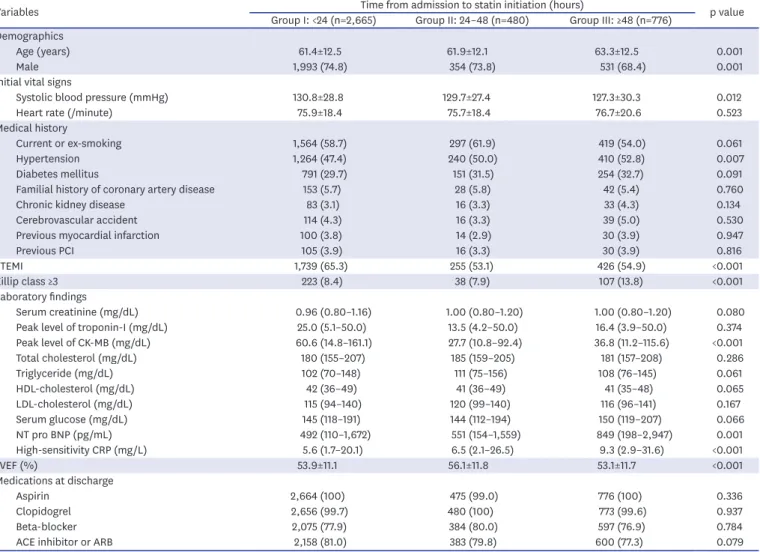Image resolution: width=760 pixels, height=552 pixels.
Task: Click the 'Aspirin' row label
Action: (x=32, y=496)
